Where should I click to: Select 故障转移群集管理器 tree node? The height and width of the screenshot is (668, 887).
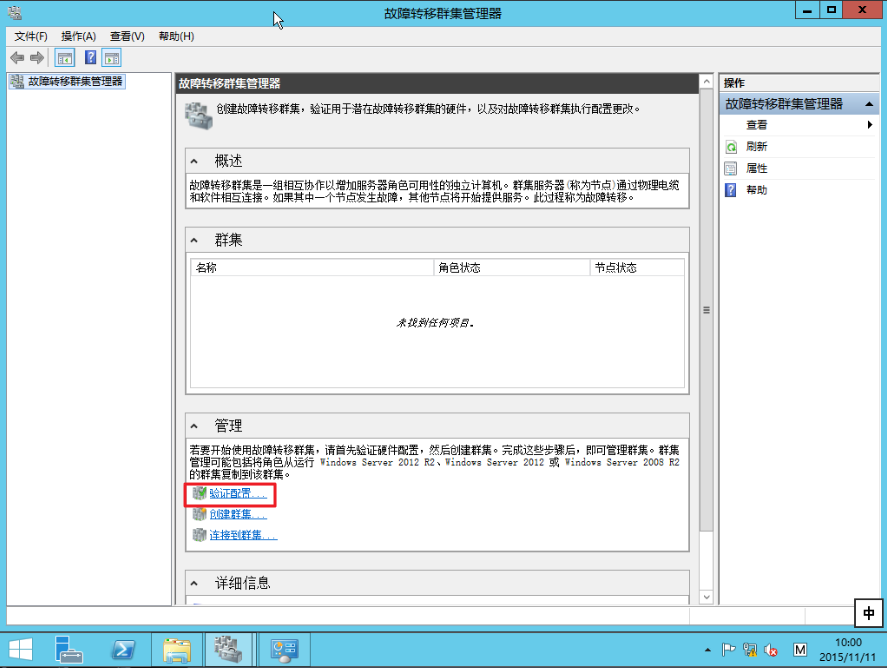click(67, 81)
